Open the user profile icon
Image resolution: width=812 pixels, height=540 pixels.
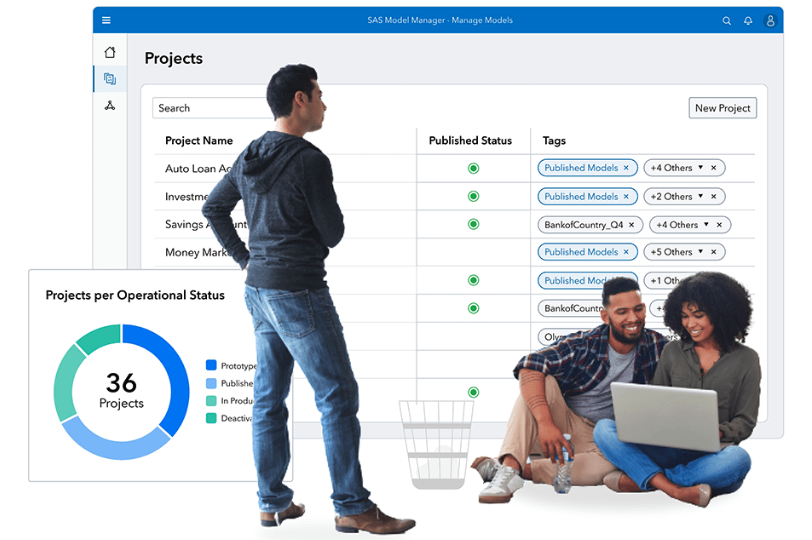[770, 21]
